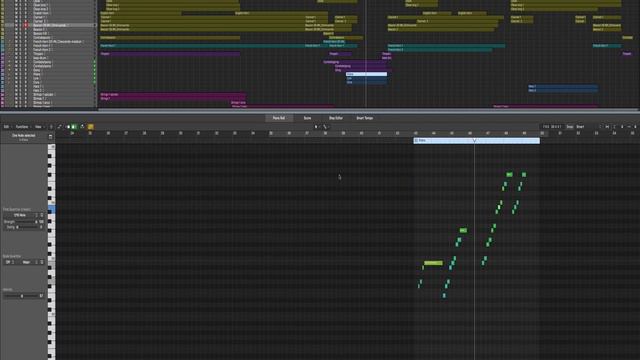Open the piano roll Functions menu
The width and height of the screenshot is (640, 360).
tap(22, 127)
